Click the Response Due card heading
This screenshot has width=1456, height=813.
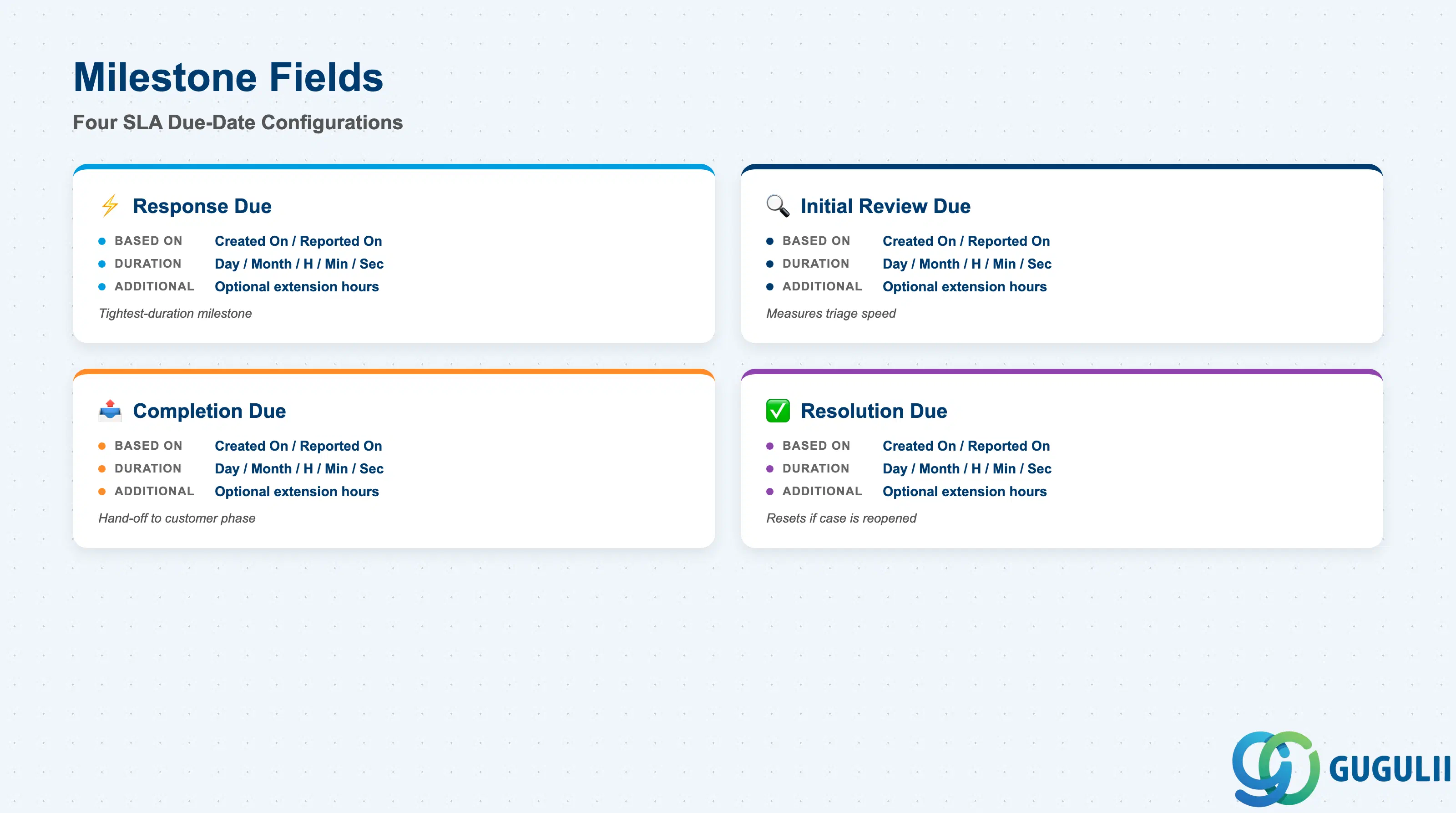tap(202, 206)
